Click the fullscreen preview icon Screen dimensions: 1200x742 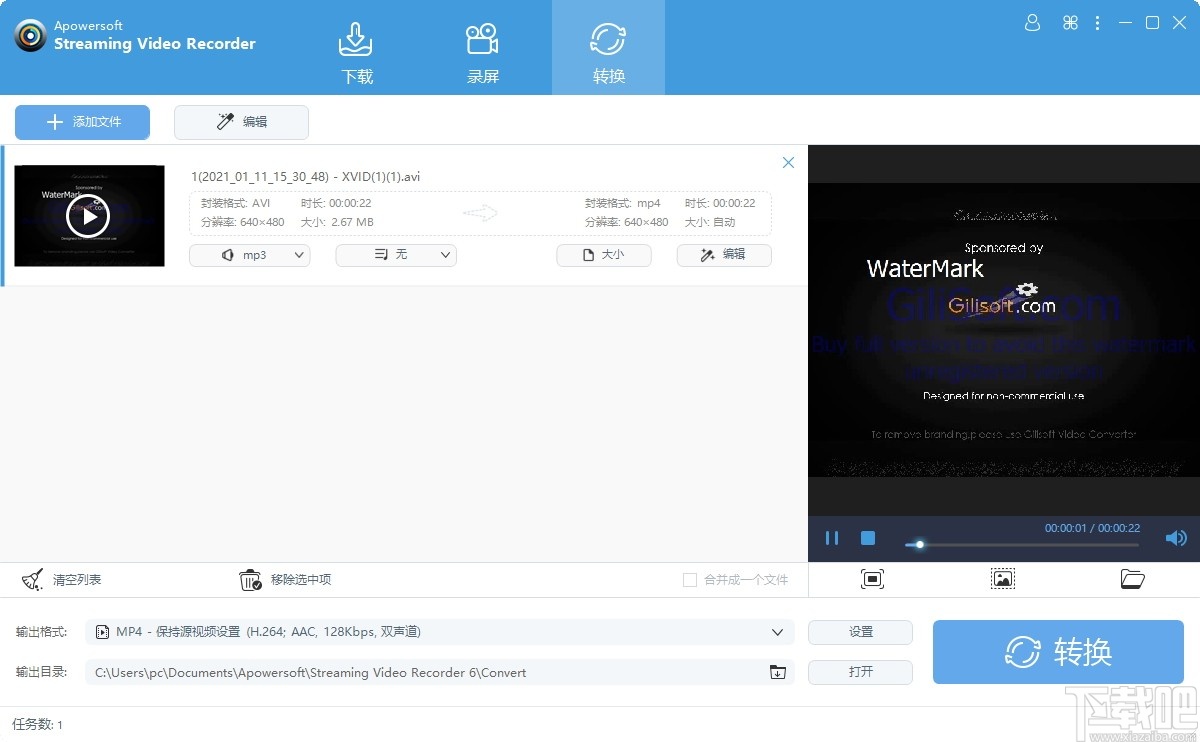click(871, 579)
